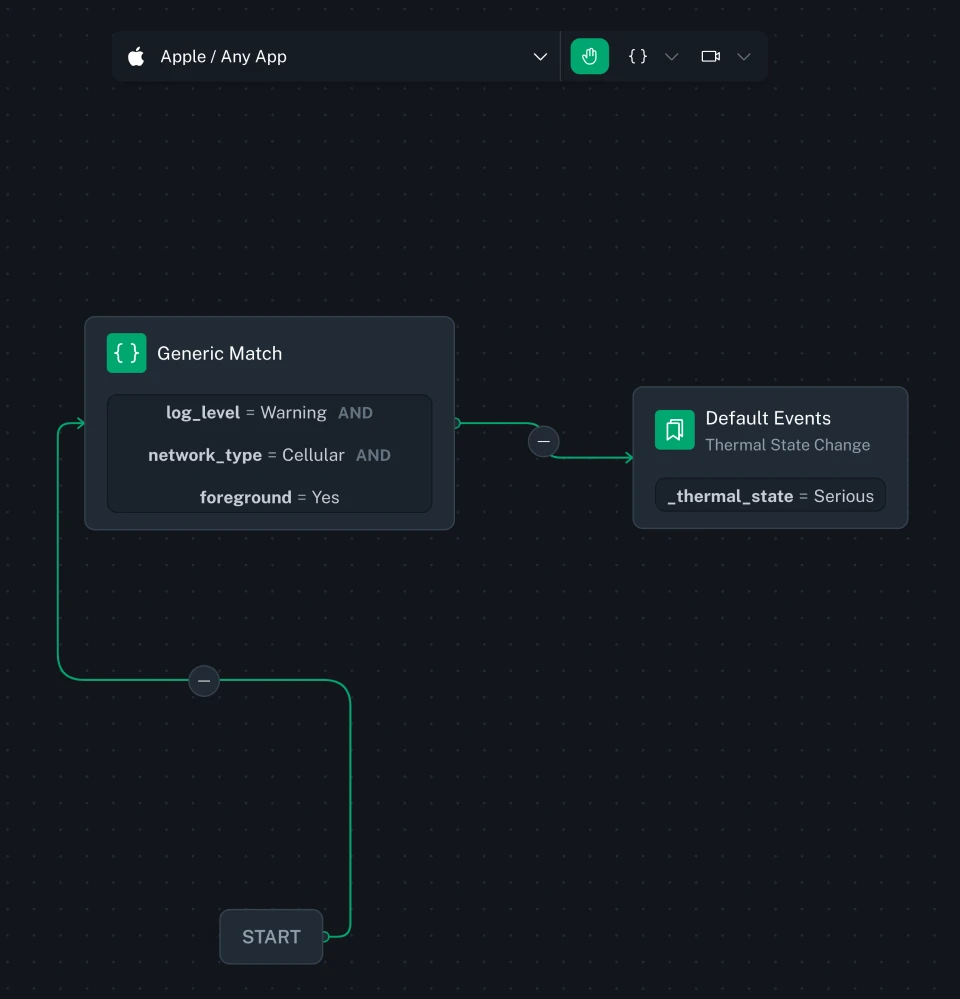Click the braces icon on the Generic Match node

click(126, 353)
